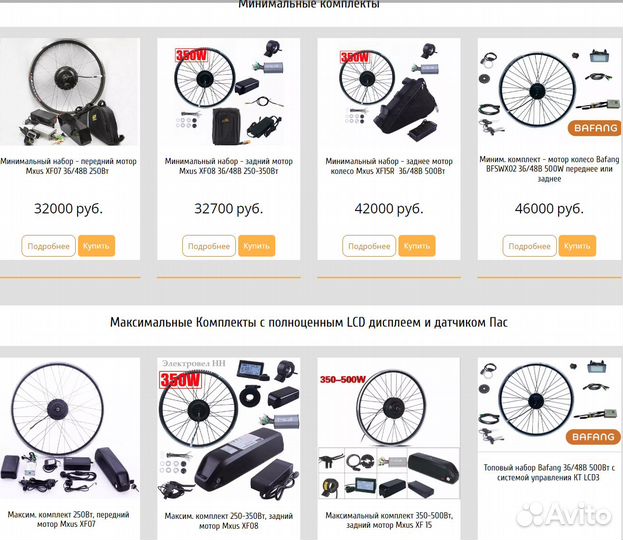Click the orange Bafang logo badge on minimal kit

point(595,128)
